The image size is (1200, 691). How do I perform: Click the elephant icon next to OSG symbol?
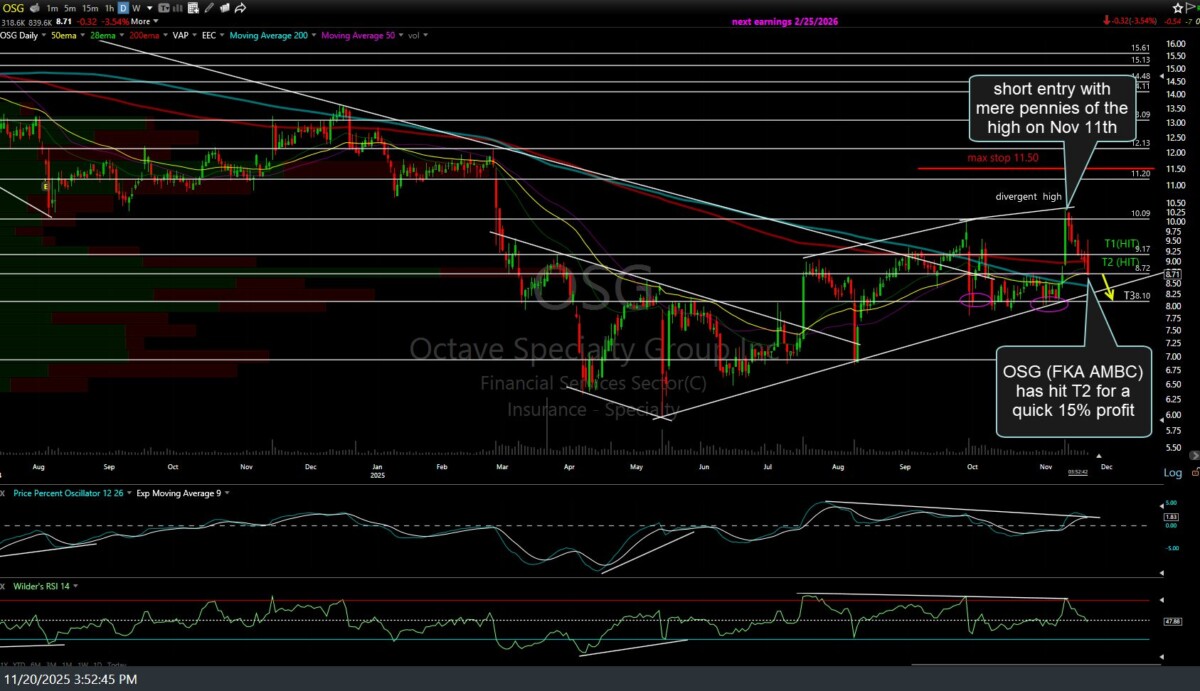[33, 8]
